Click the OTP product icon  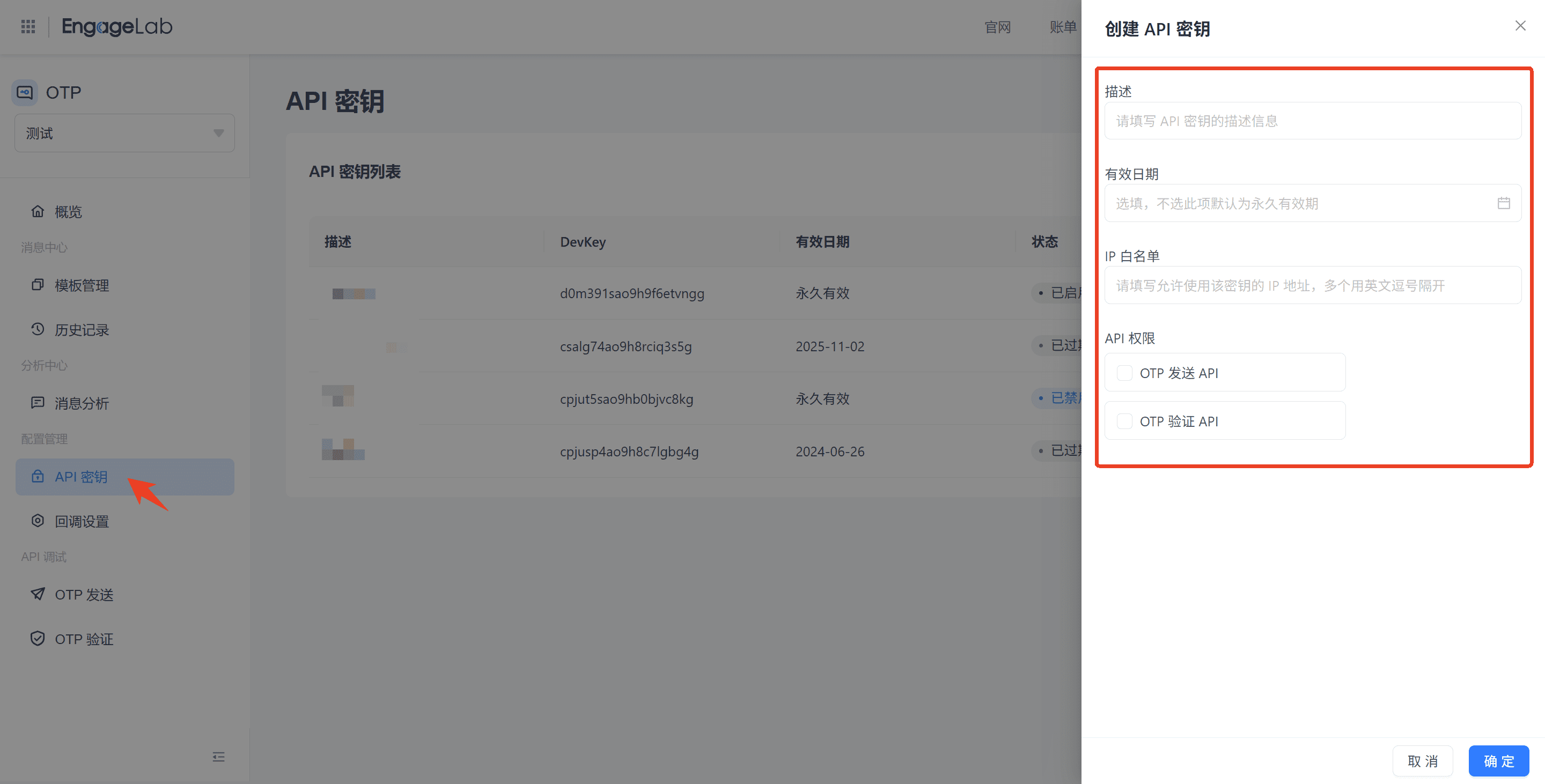25,92
